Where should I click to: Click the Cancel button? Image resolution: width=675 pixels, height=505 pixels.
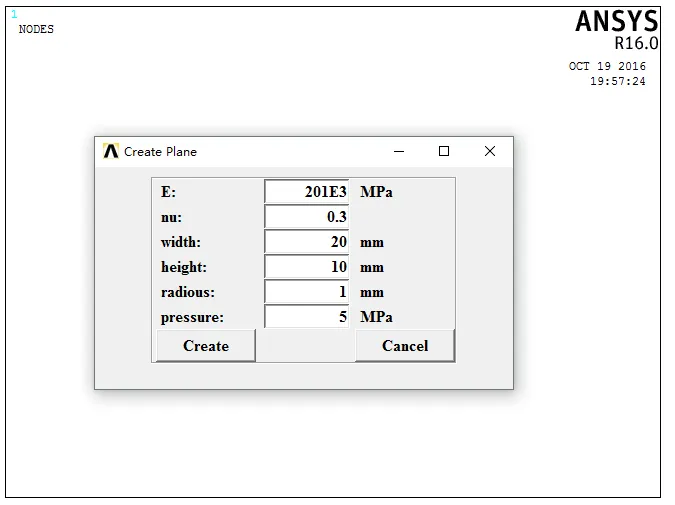click(x=405, y=346)
